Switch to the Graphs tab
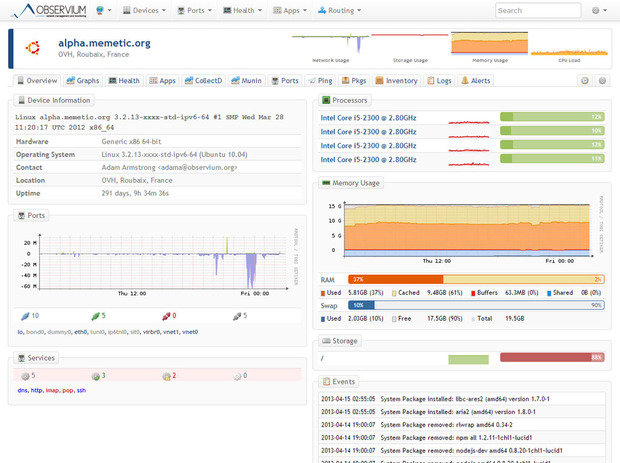620x463 pixels. point(83,80)
